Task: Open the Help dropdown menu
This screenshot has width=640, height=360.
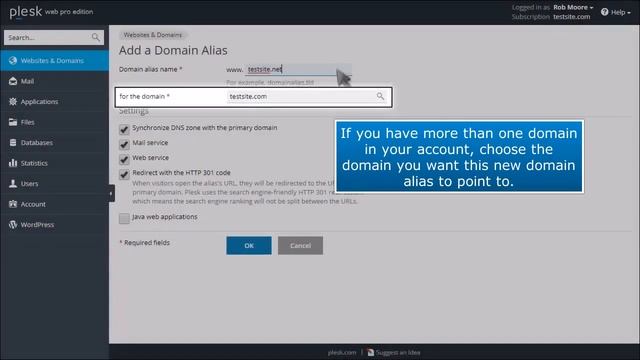Action: [x=616, y=12]
